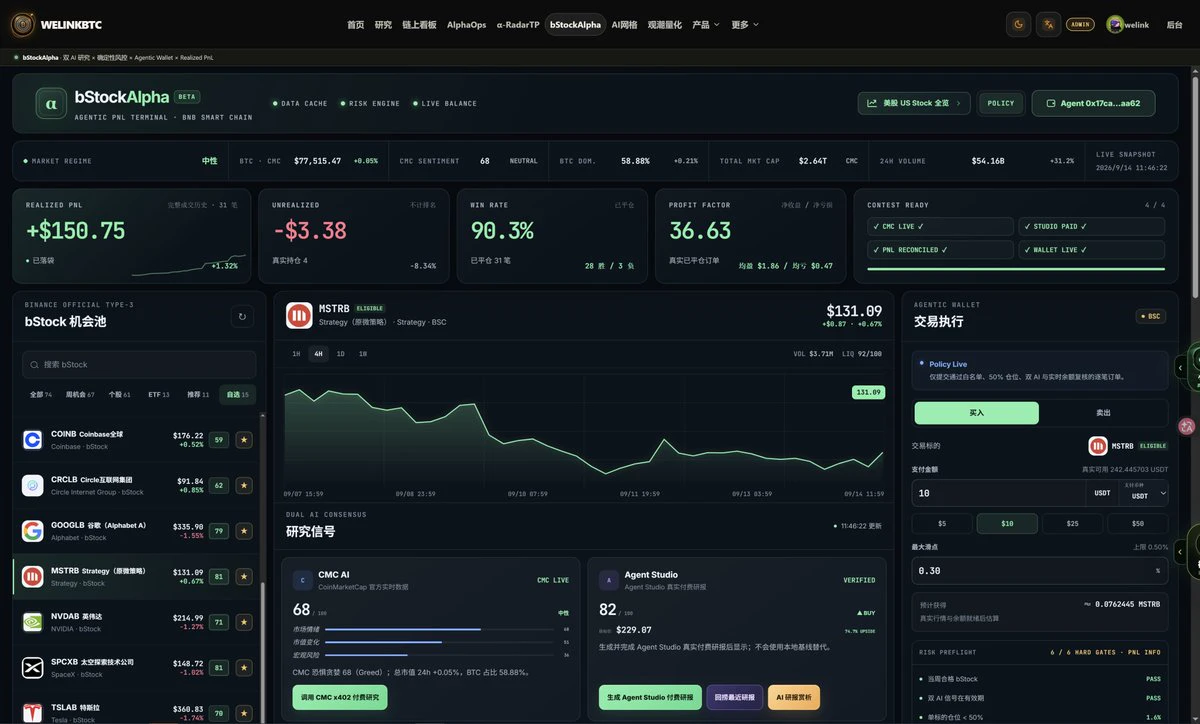The height and width of the screenshot is (724, 1200).
Task: Open the USDT payment currency dropdown
Action: coord(1142,493)
